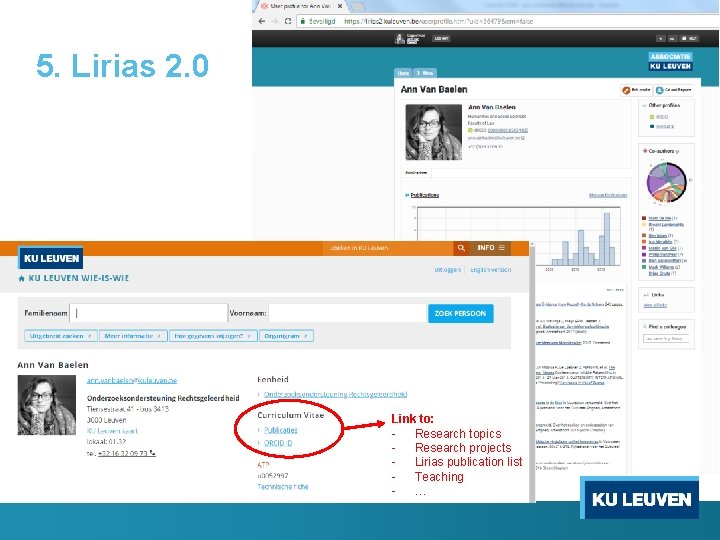Click Ann Van Baelen's email address link
This screenshot has height=540, width=720.
tap(132, 381)
